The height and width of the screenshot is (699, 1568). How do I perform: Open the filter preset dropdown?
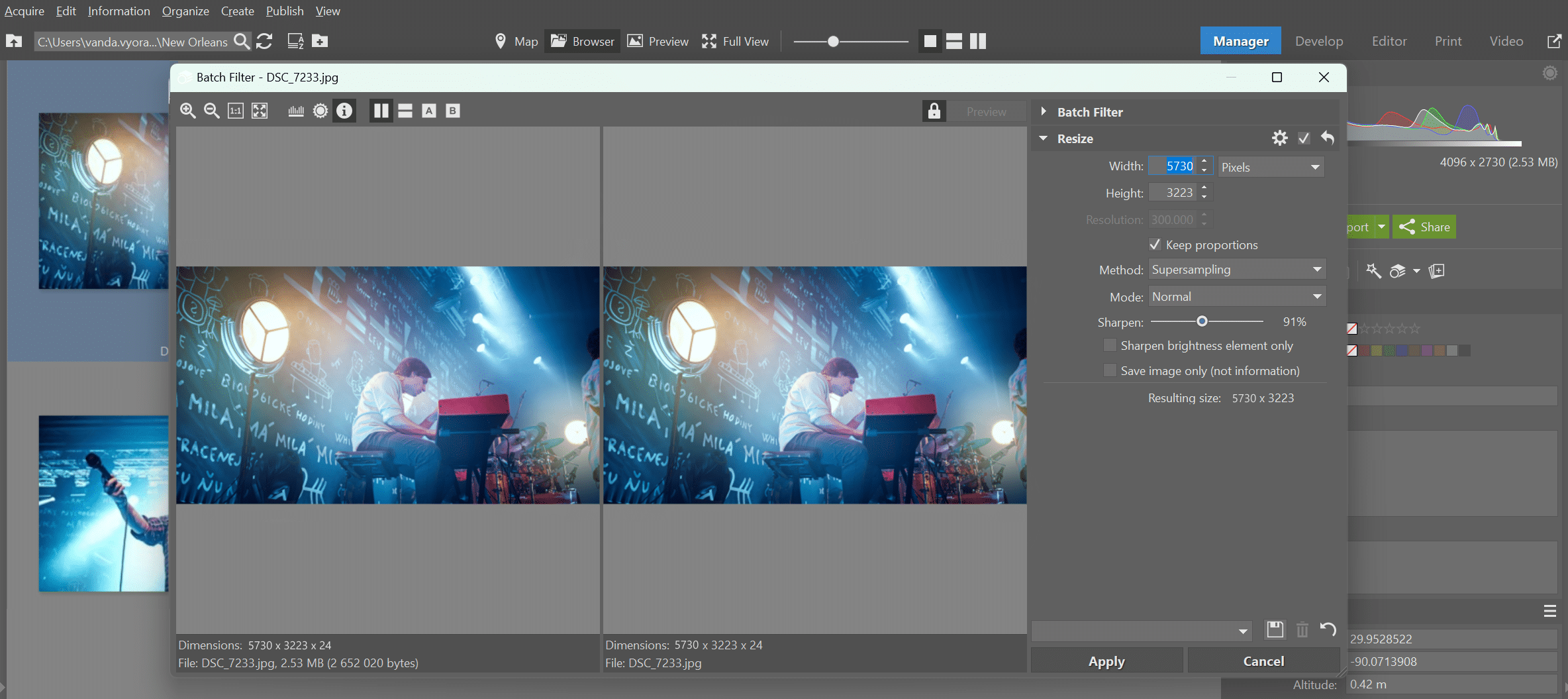1142,631
